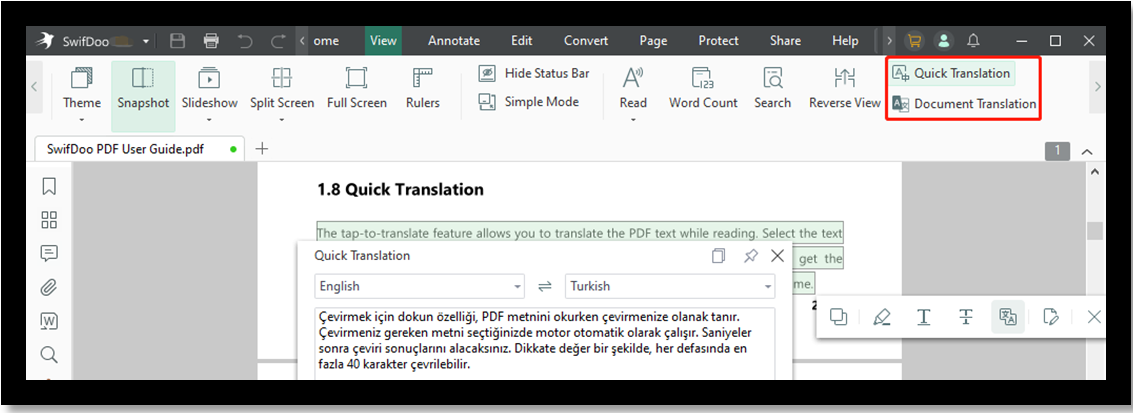This screenshot has height=413, width=1133.
Task: Open the View tab
Action: tap(383, 40)
